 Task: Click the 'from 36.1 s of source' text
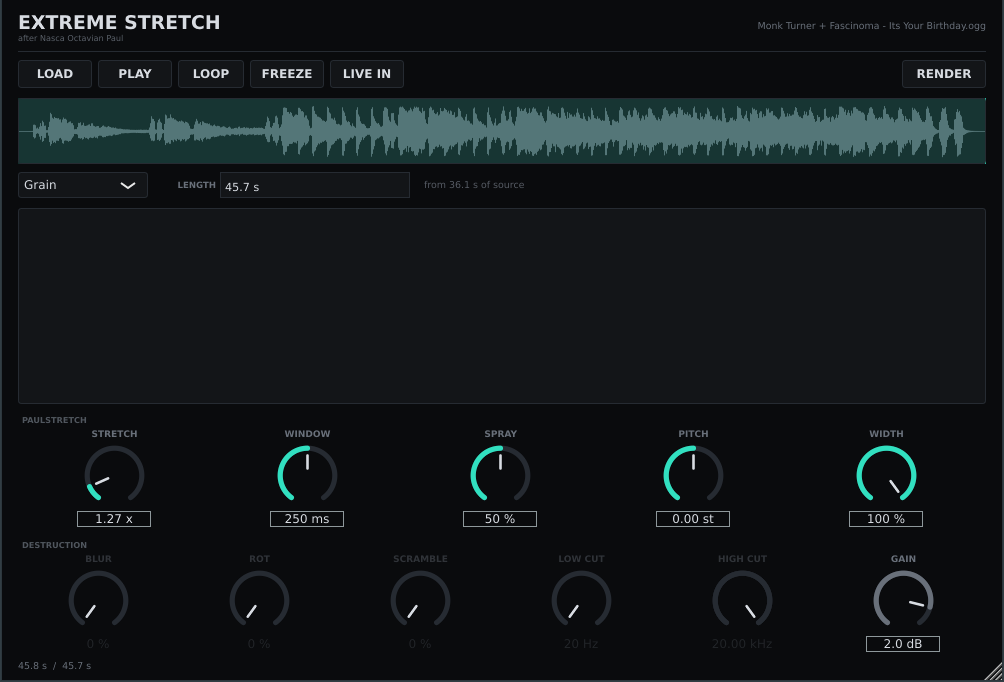(x=474, y=184)
